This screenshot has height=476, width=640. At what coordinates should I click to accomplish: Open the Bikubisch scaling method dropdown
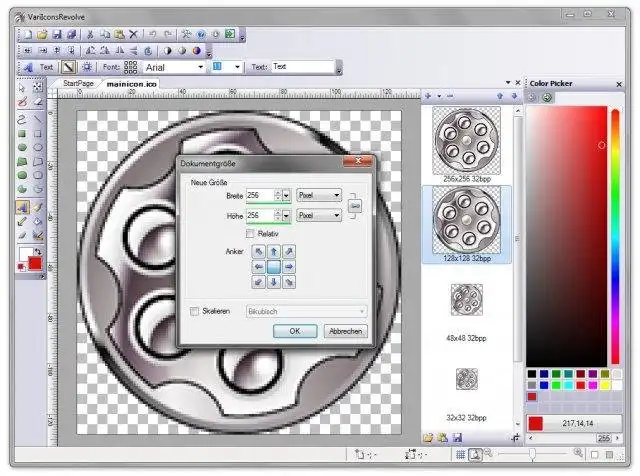click(x=306, y=311)
